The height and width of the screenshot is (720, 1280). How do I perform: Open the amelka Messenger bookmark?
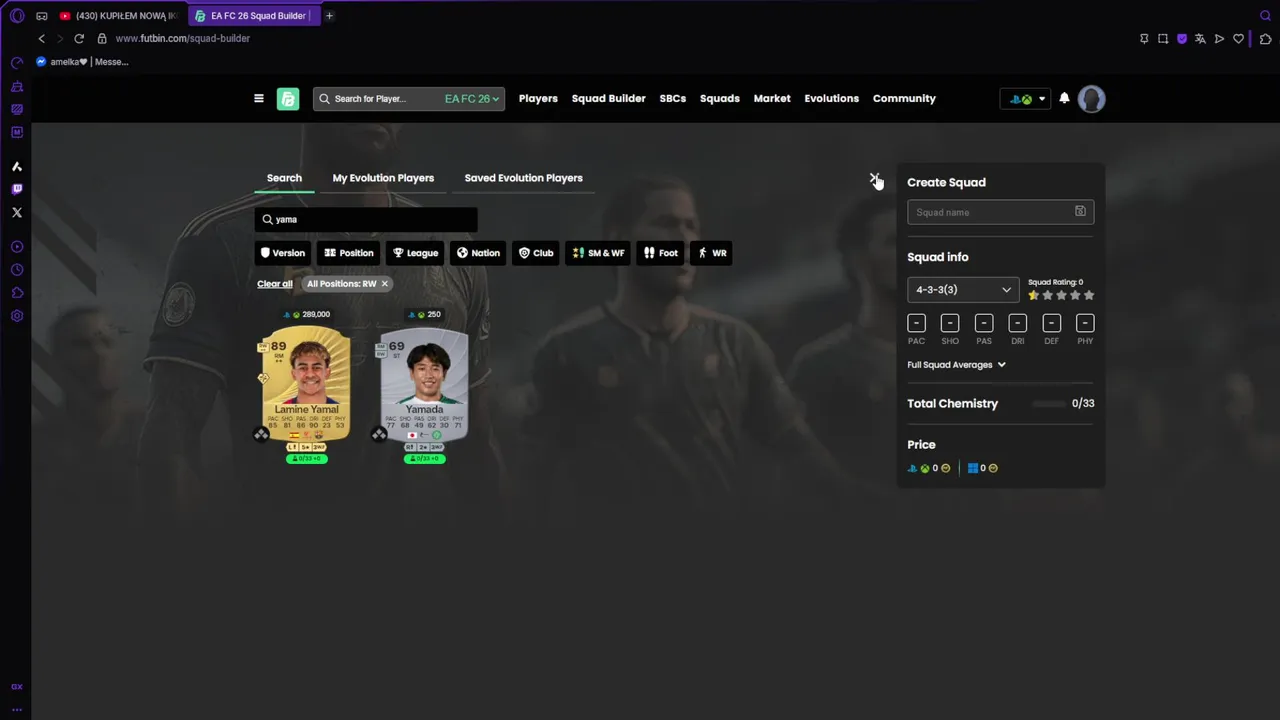(82, 62)
